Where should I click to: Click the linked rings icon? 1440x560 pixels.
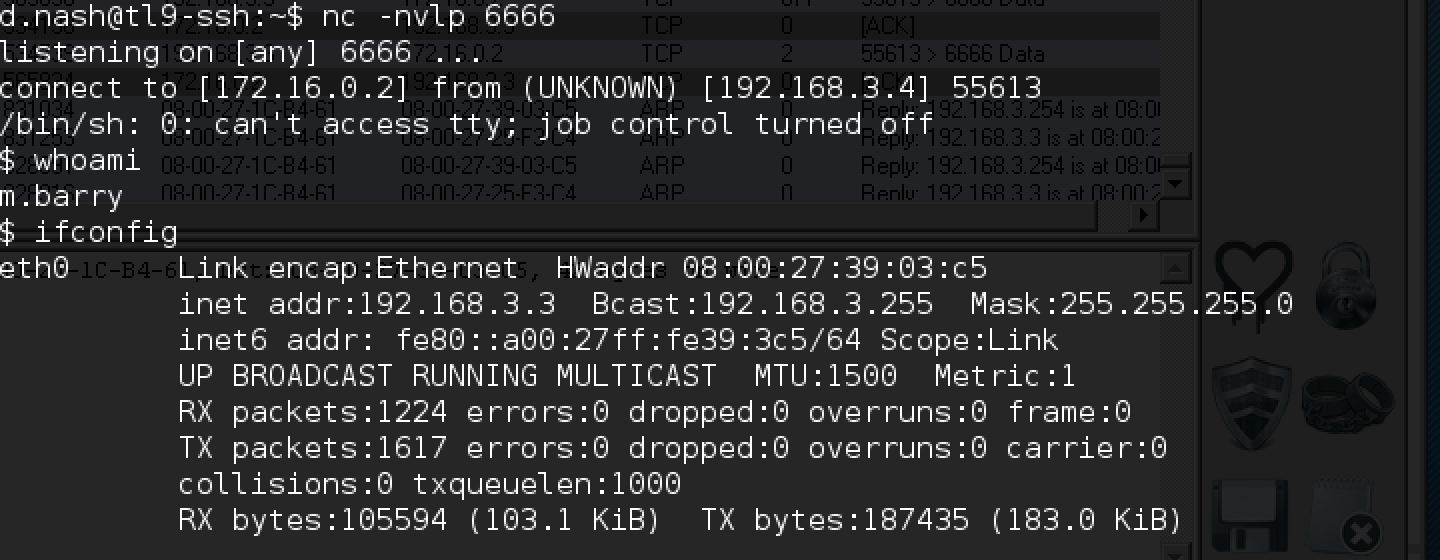1347,403
